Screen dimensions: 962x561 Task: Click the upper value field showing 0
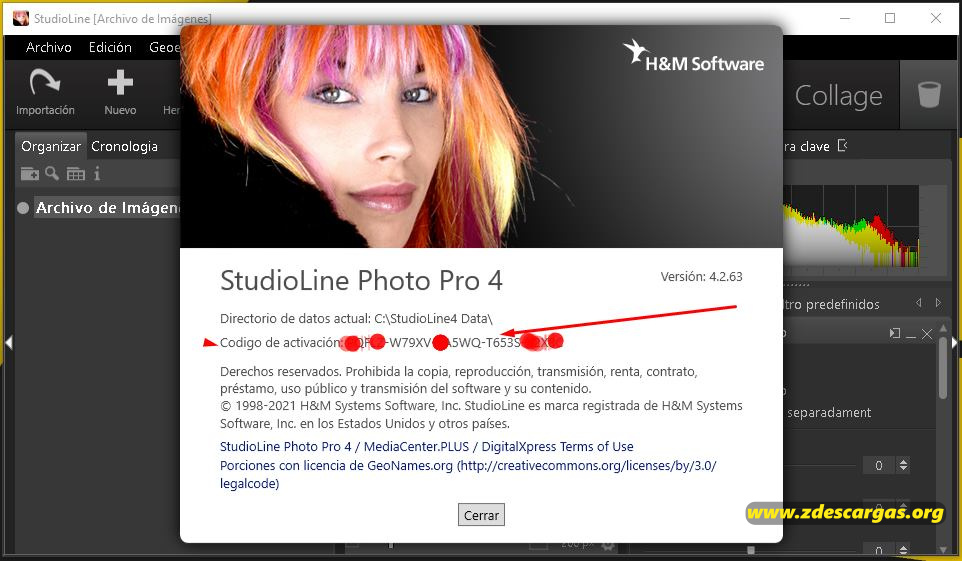[x=879, y=465]
